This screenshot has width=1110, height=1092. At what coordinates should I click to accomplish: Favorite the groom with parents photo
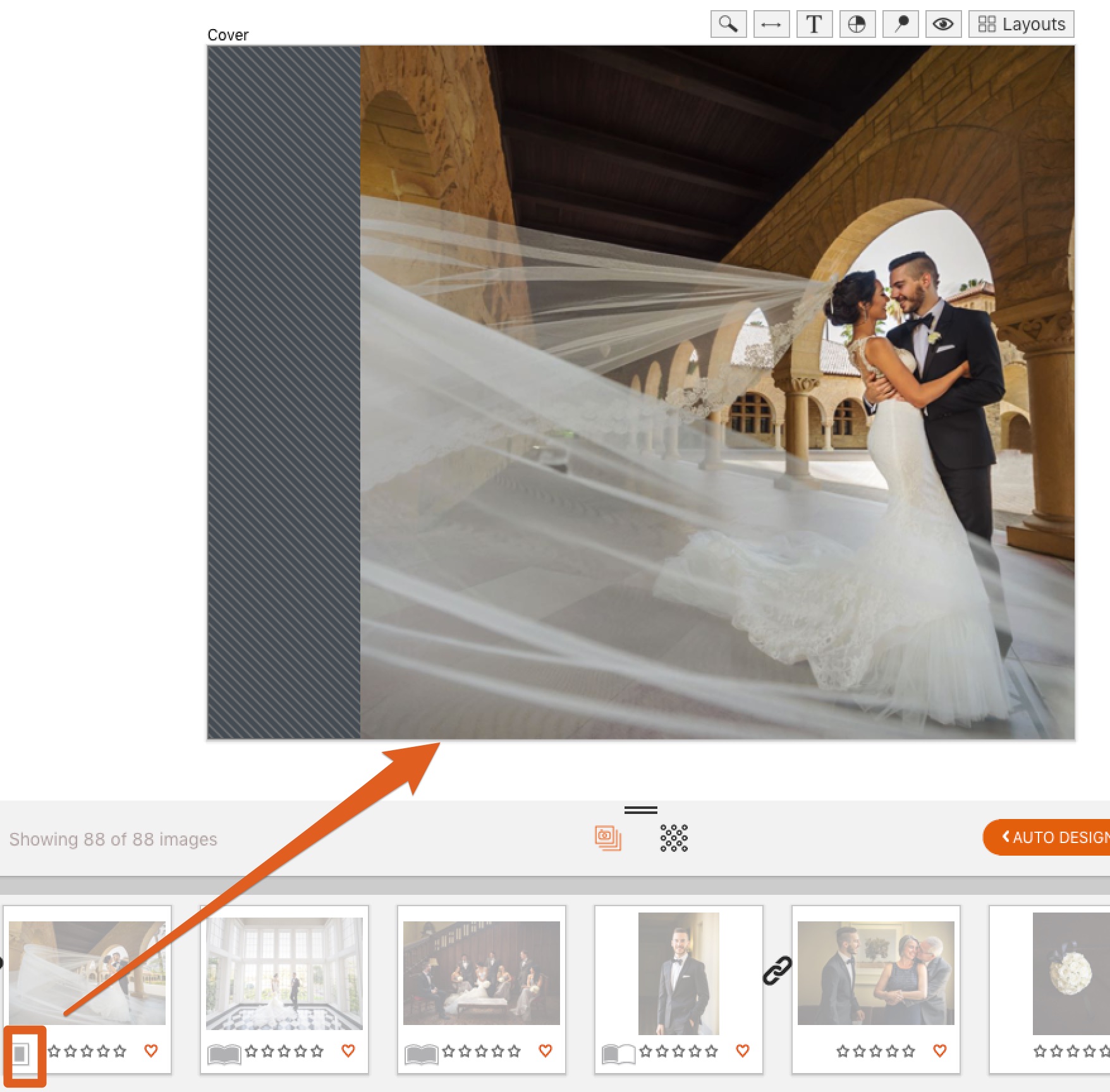pyautogui.click(x=940, y=1051)
